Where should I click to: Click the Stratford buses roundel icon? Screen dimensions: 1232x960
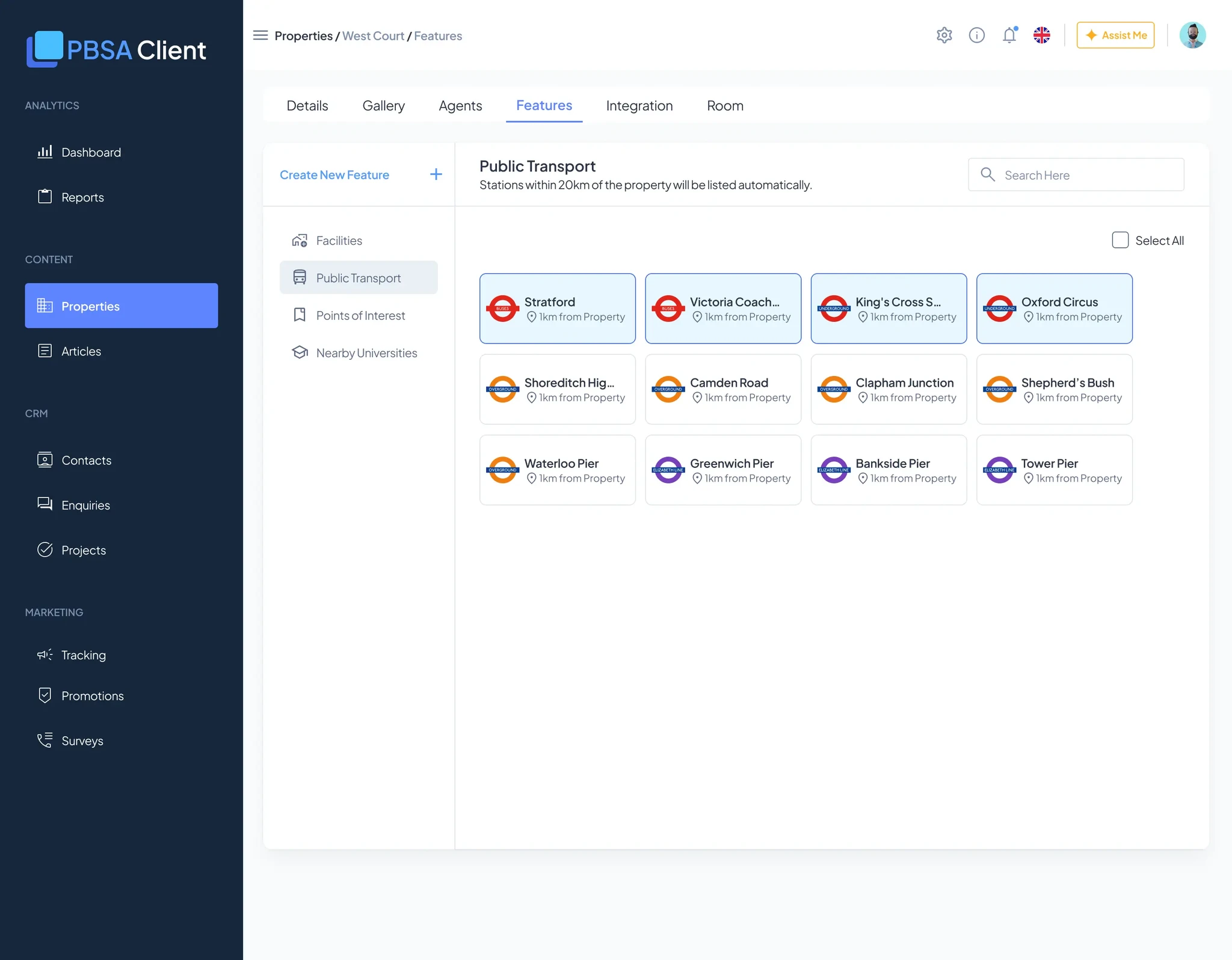[502, 309]
